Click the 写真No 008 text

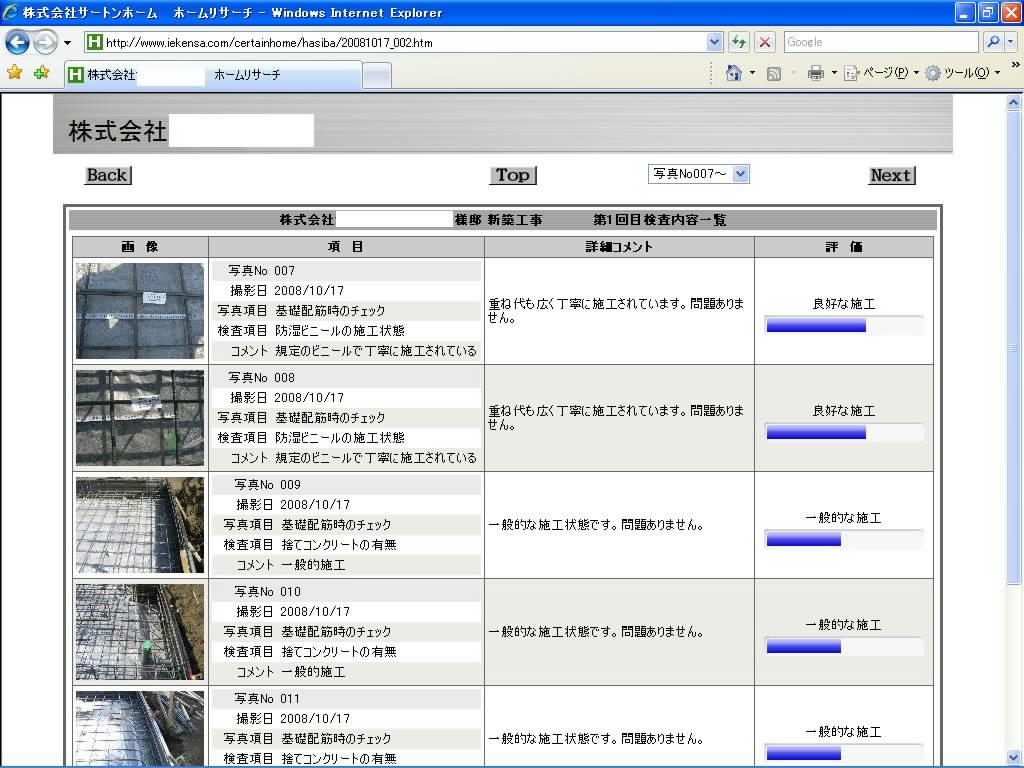(x=261, y=377)
